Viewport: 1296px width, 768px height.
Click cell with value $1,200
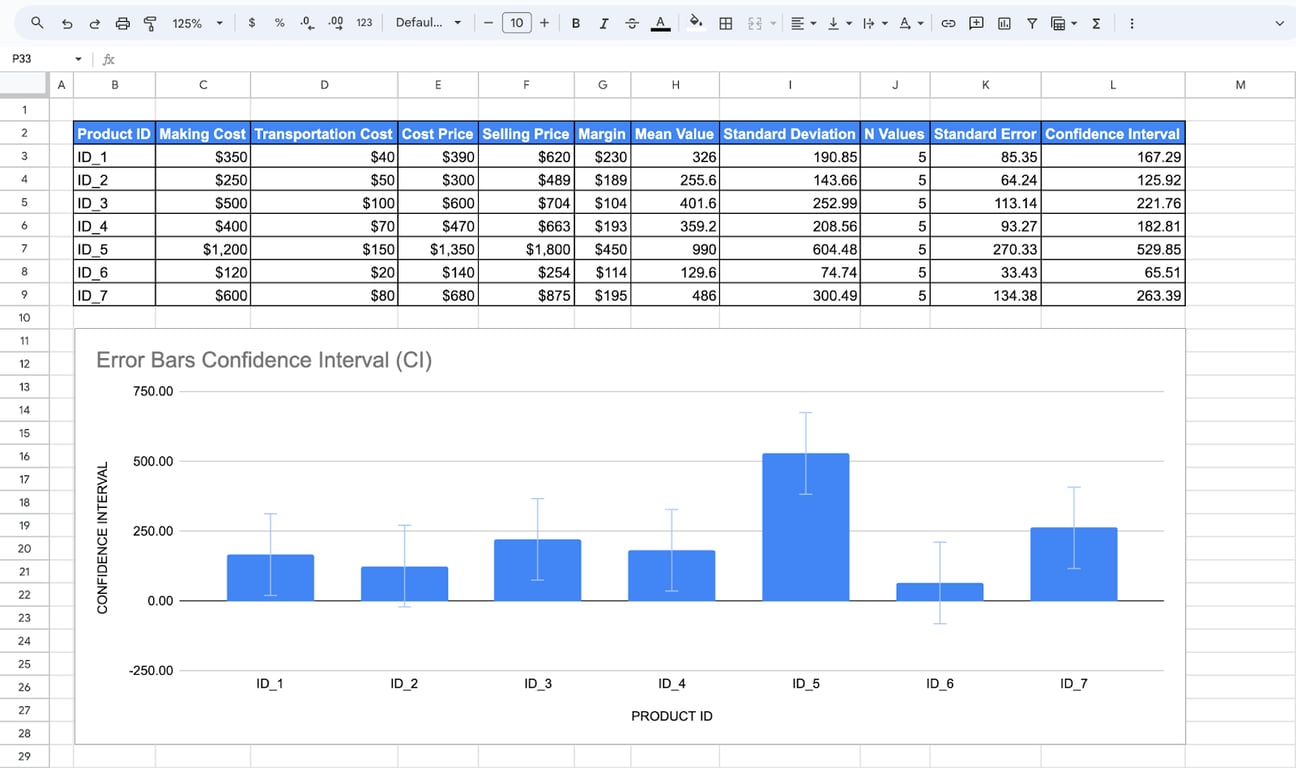[x=203, y=249]
